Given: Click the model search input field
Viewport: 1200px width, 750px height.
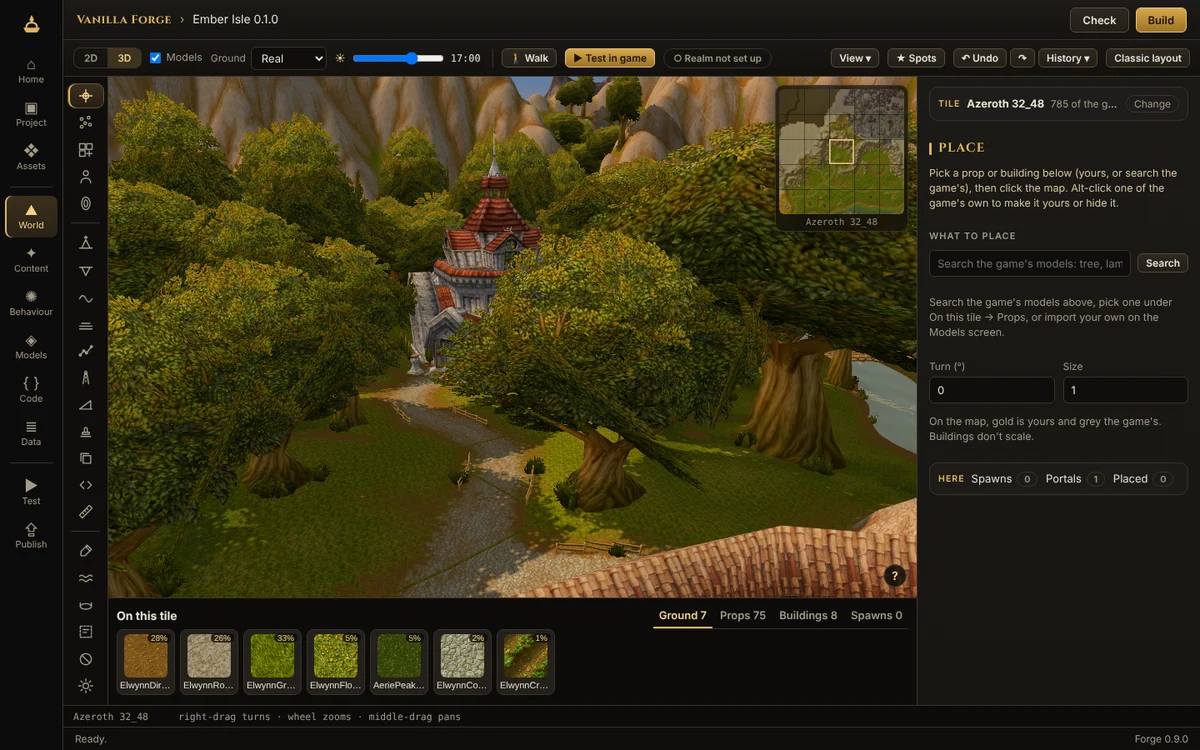Looking at the screenshot, I should pyautogui.click(x=1030, y=263).
